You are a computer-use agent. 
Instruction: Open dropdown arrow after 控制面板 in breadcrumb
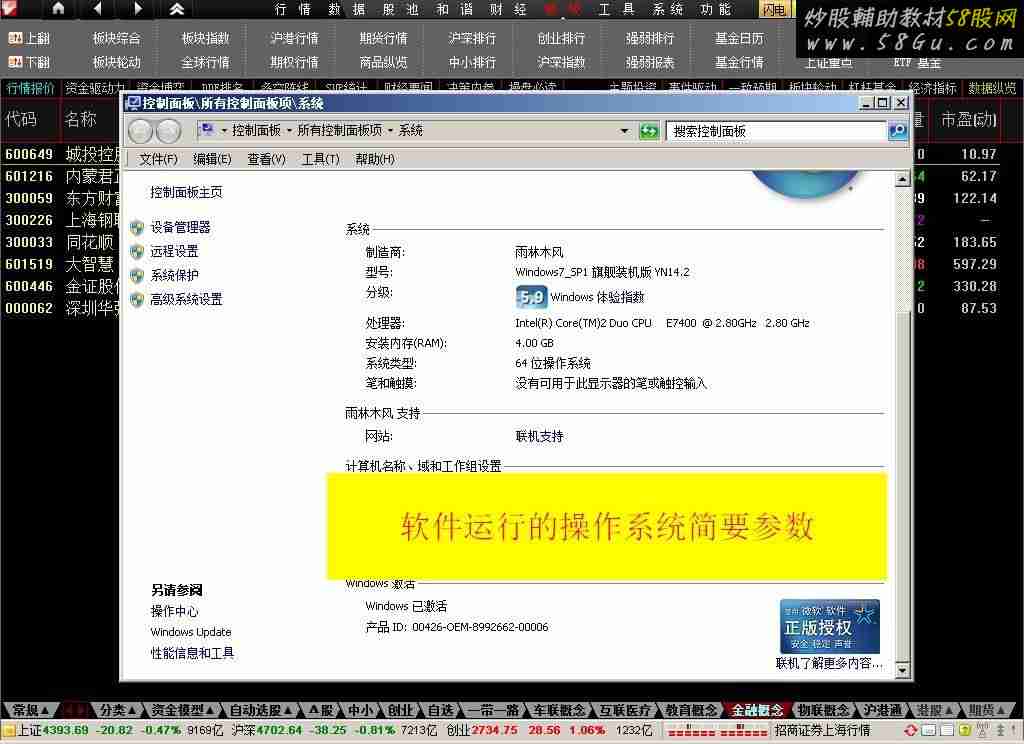click(289, 131)
